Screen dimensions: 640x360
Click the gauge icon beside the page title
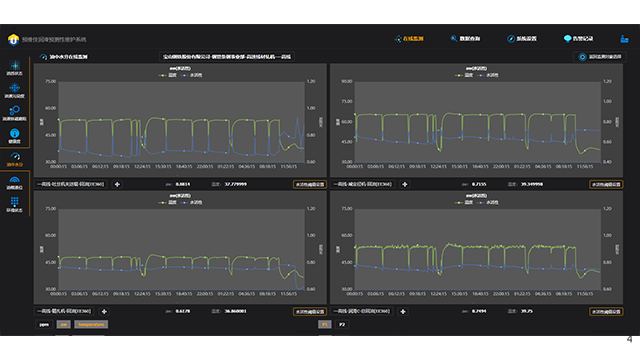point(43,57)
